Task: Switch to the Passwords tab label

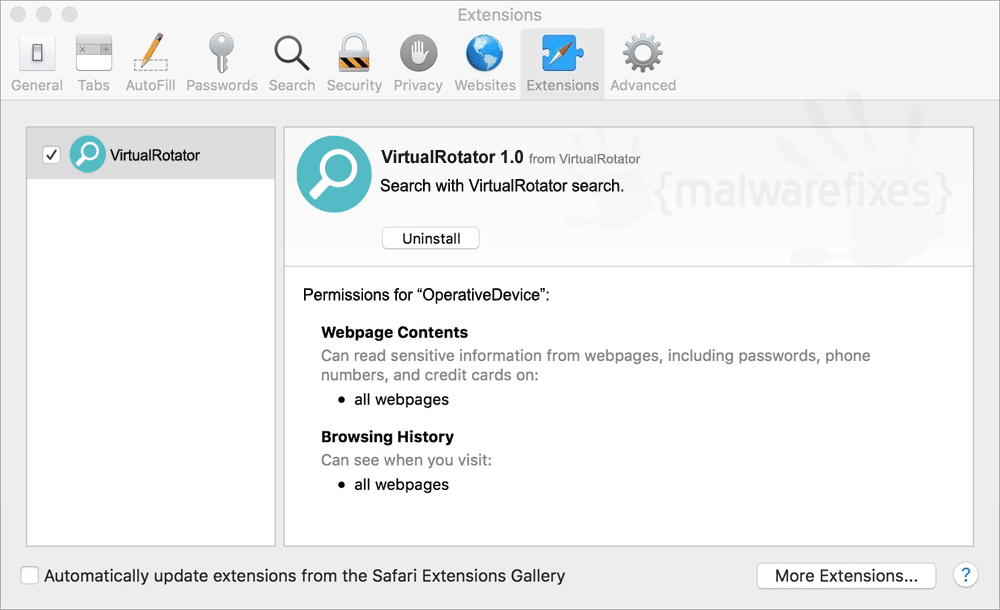Action: tap(222, 86)
